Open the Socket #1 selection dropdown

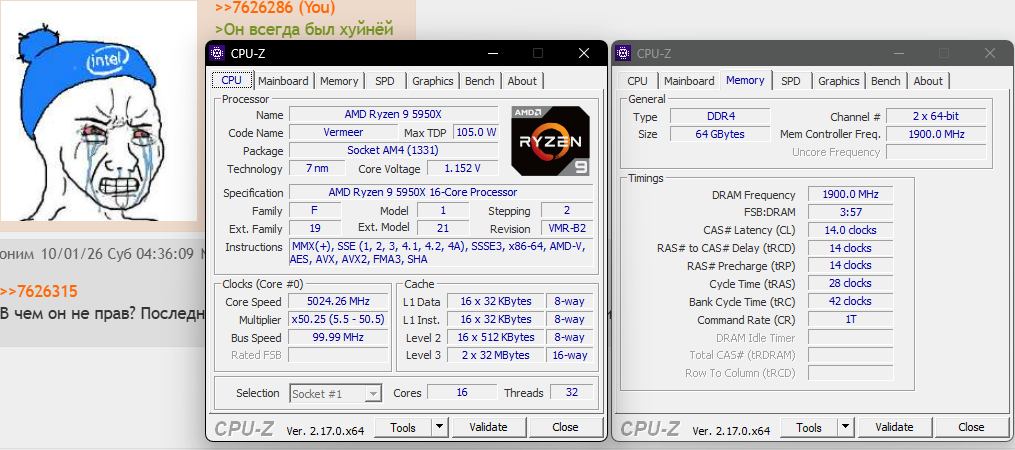[x=335, y=393]
